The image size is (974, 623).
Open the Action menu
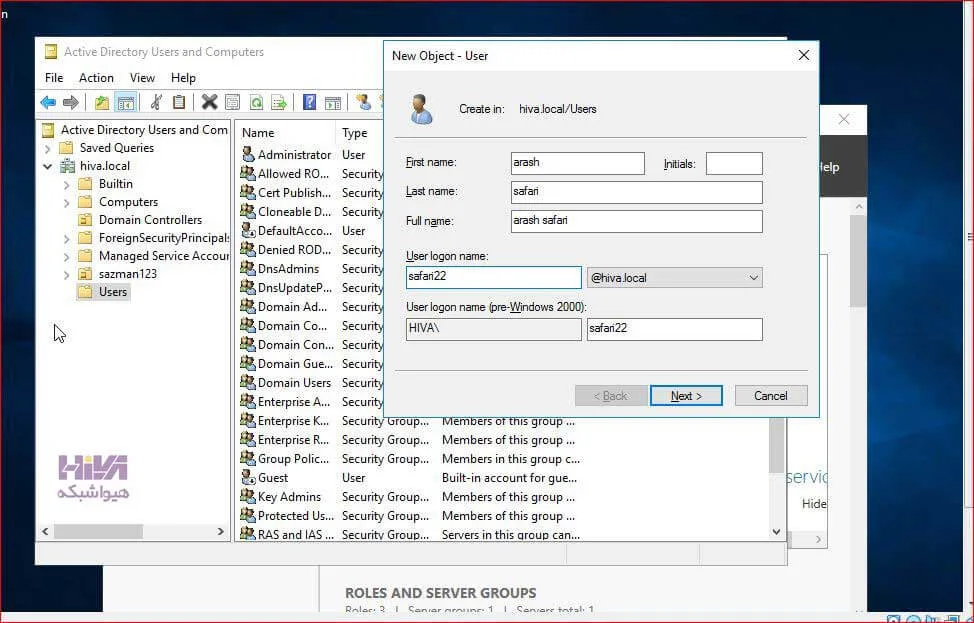click(96, 78)
